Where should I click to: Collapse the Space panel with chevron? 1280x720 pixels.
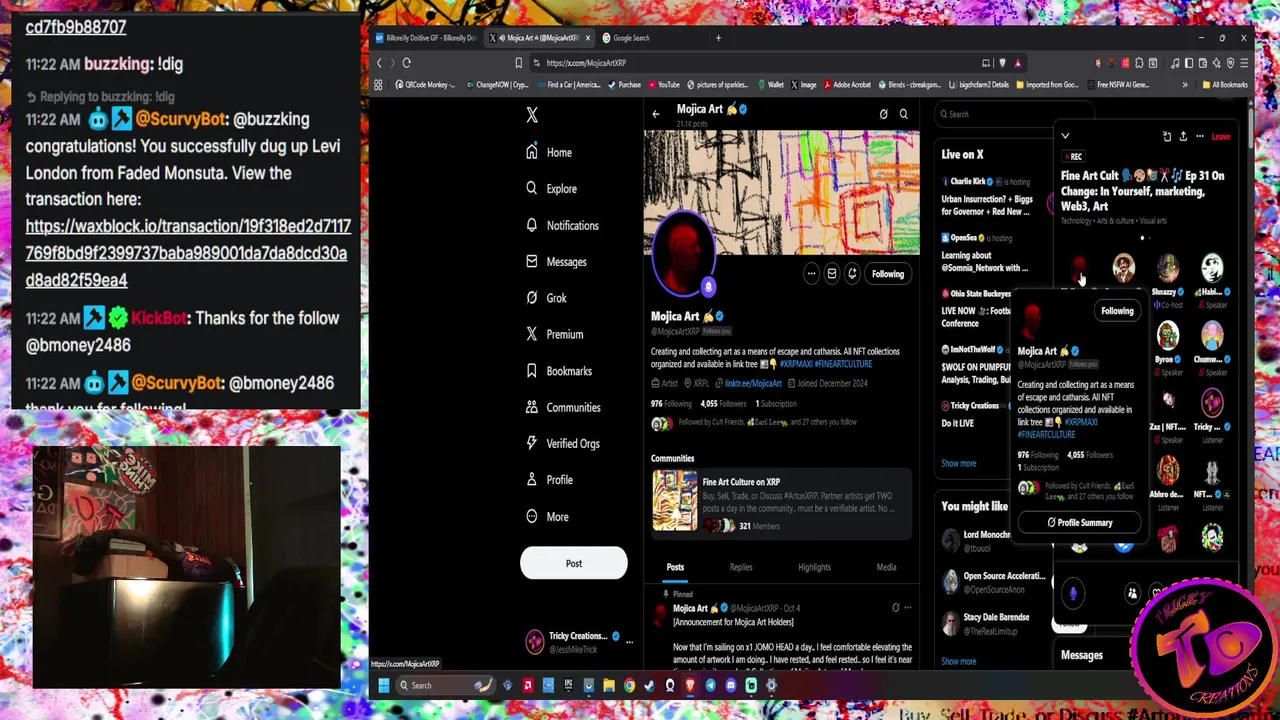tap(1065, 136)
